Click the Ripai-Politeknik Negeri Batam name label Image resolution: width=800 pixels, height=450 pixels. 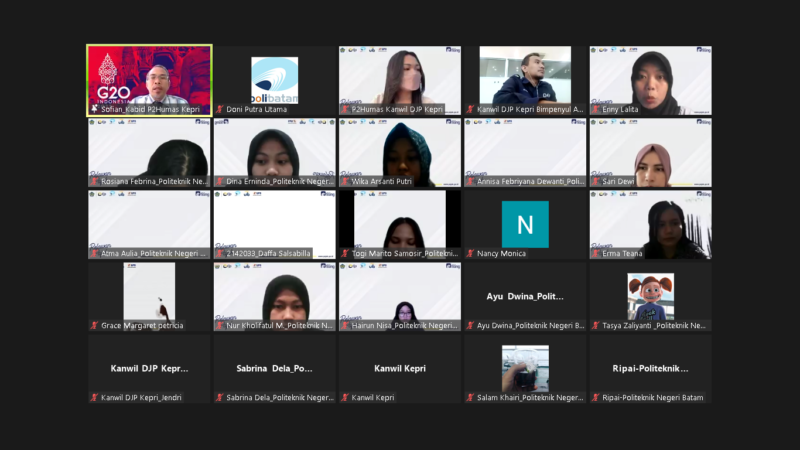(x=651, y=397)
